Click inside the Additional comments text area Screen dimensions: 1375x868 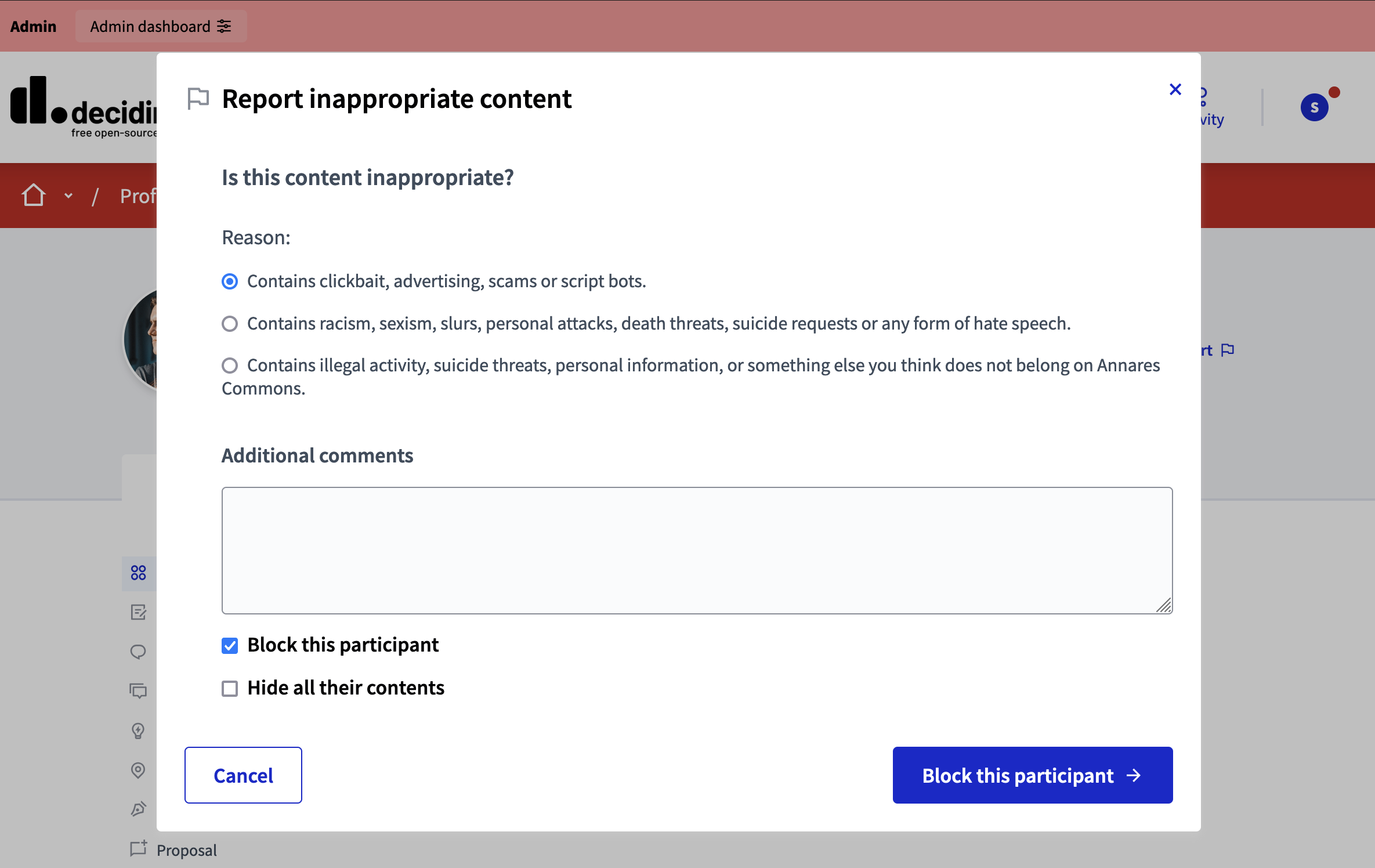[x=696, y=550]
